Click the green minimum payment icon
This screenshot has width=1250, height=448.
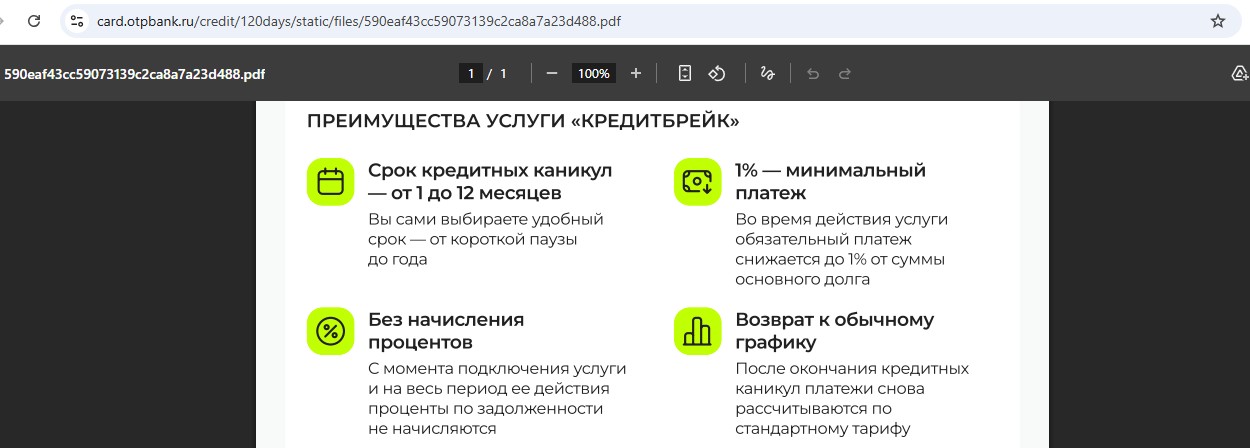click(x=697, y=182)
